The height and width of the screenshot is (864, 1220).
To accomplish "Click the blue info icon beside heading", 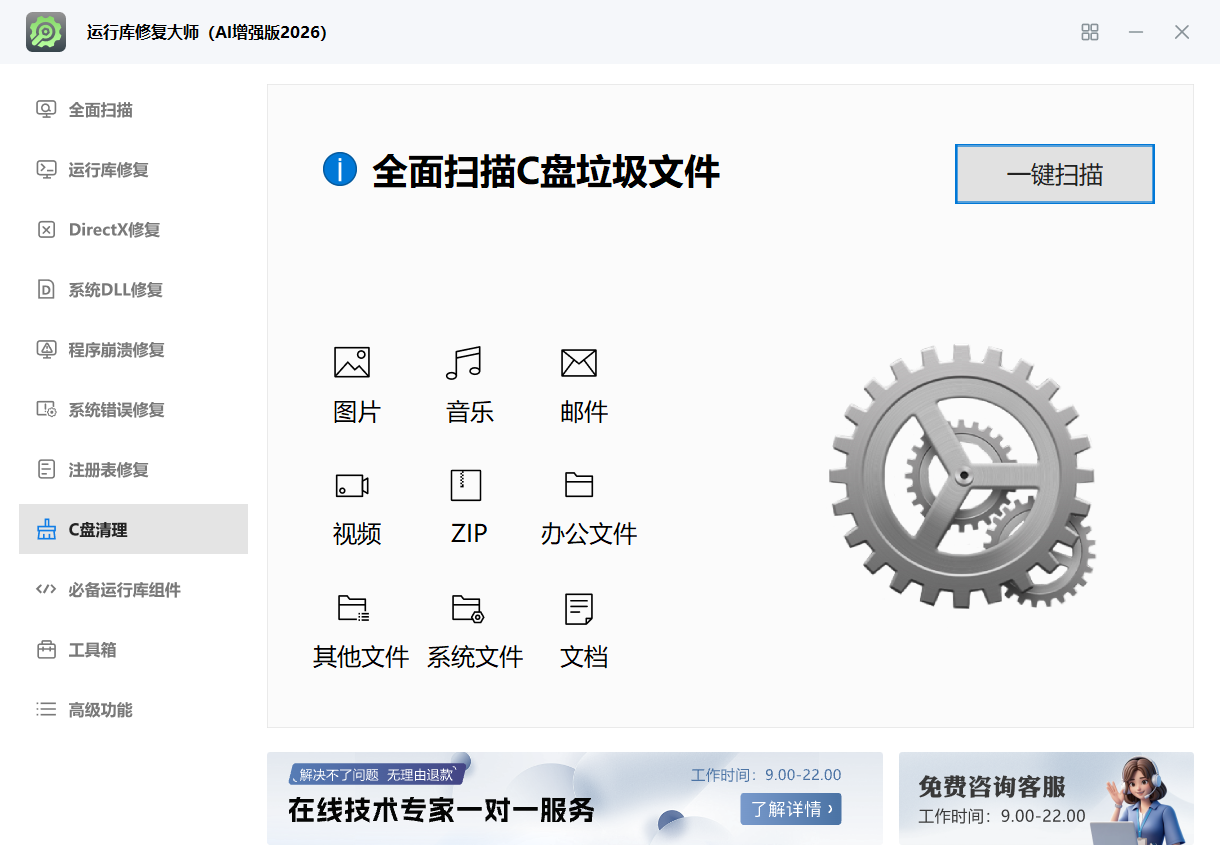I will (340, 170).
